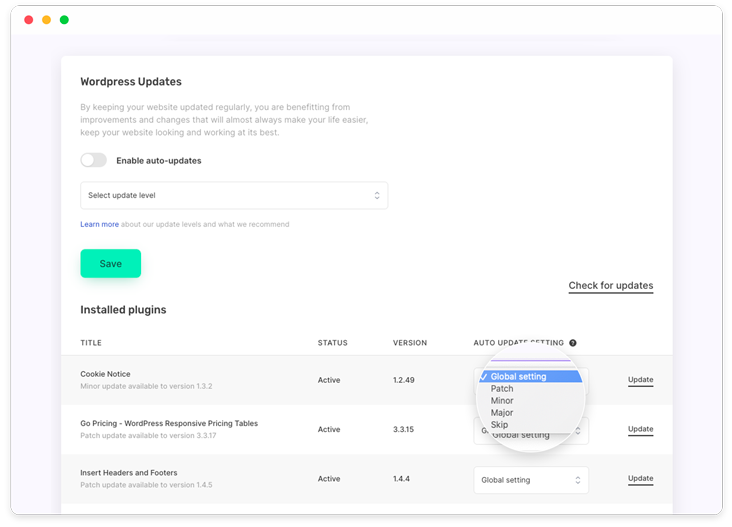
Task: Click the STATUS column header
Action: [333, 343]
